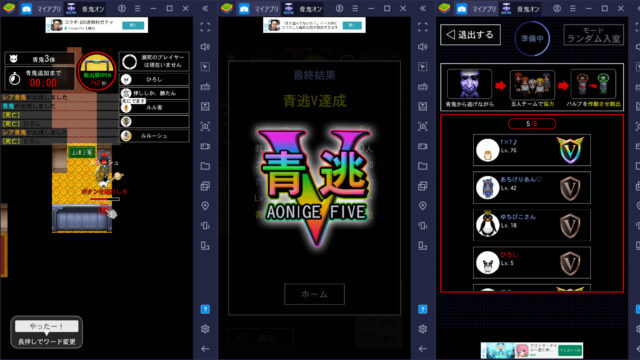
Task: Click the volume icon in the left window sidebar
Action: pyautogui.click(x=205, y=47)
